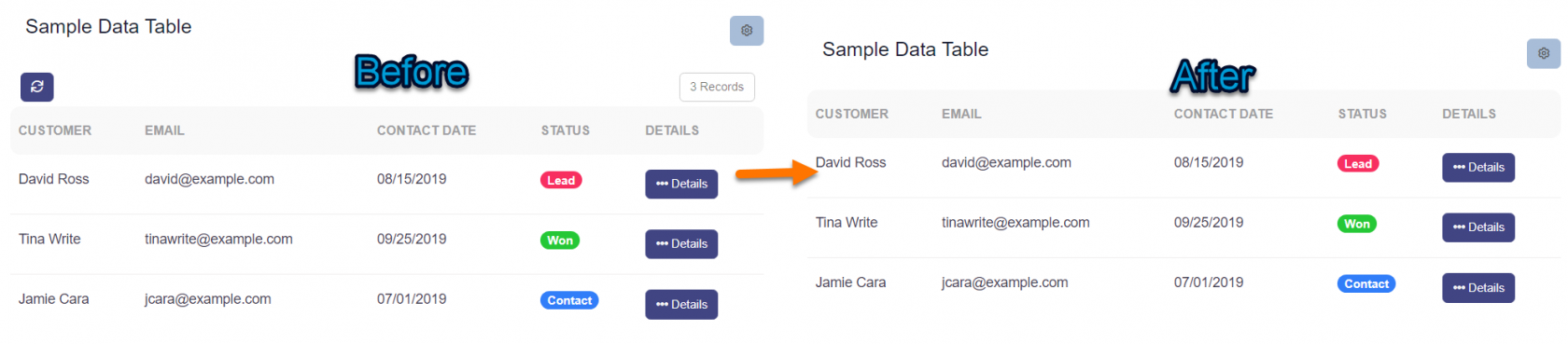Sort by CUSTOMER column in Before table
This screenshot has width=1568, height=344.
tap(55, 131)
